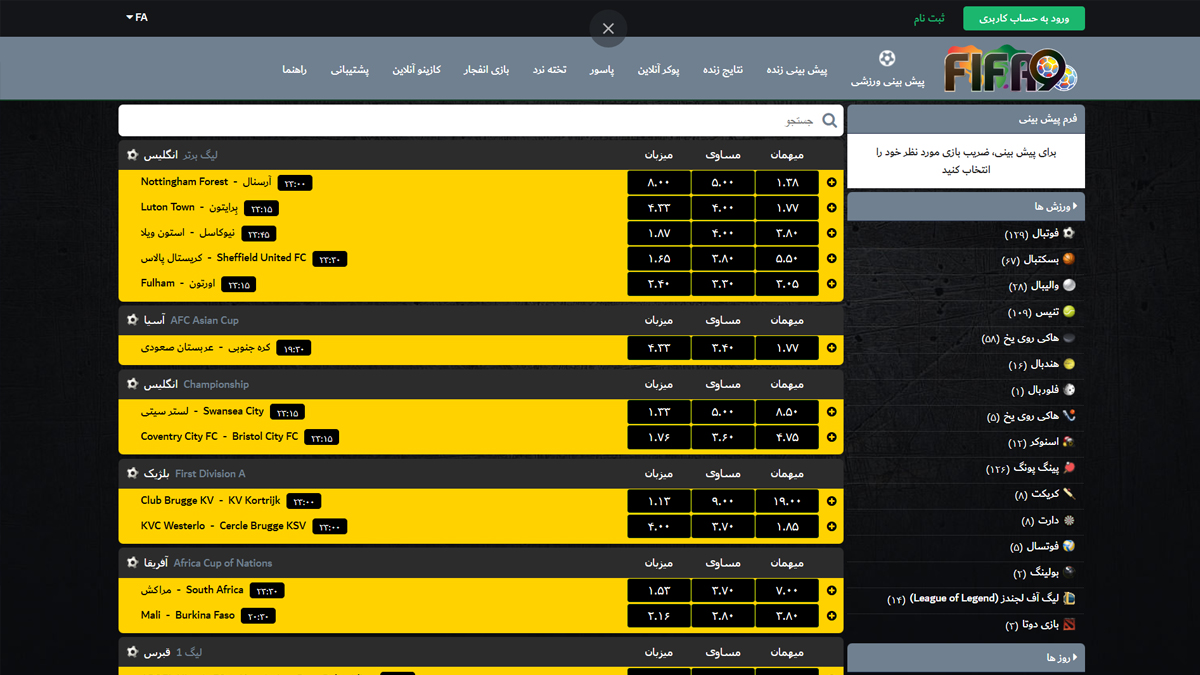The image size is (1200, 675).
Task: Click the ball icon beside AFC Asian Cup
Action: pos(132,320)
